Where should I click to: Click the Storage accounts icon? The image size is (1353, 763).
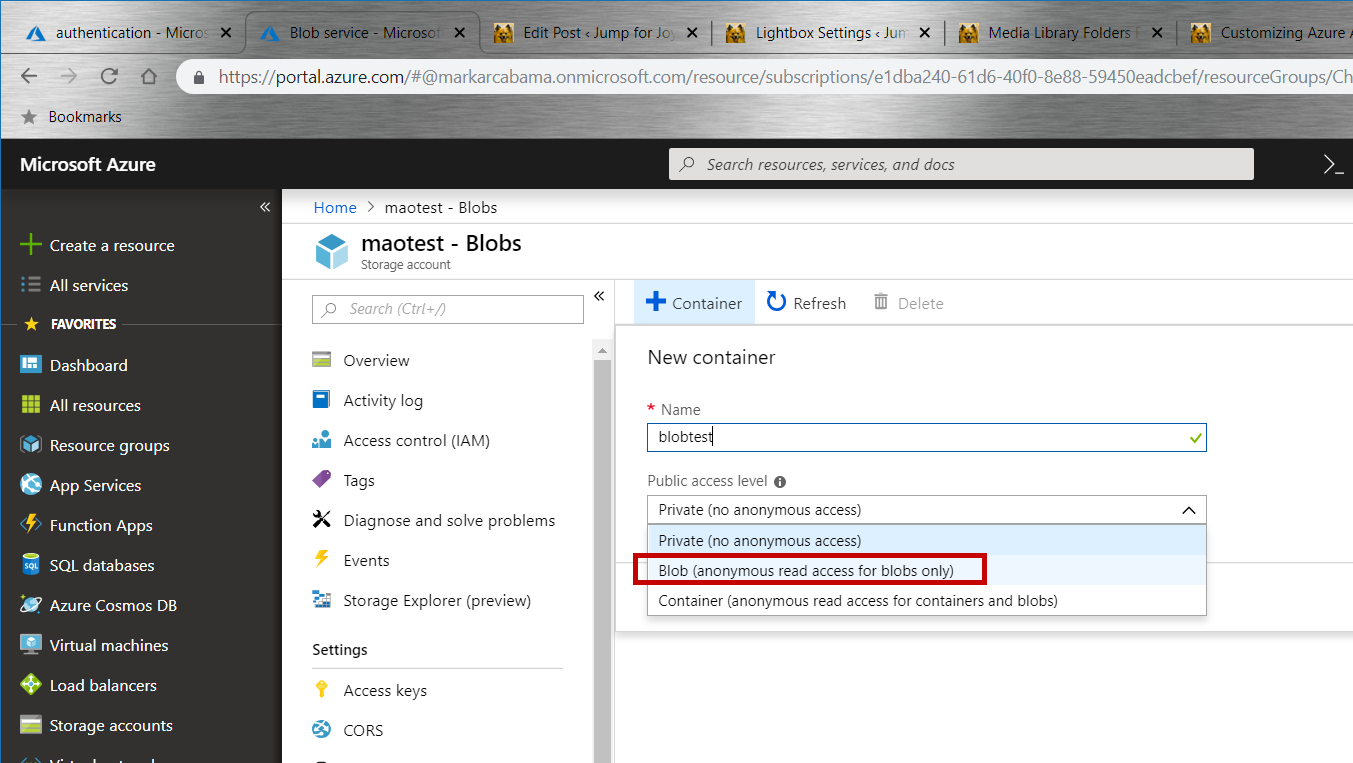click(31, 725)
